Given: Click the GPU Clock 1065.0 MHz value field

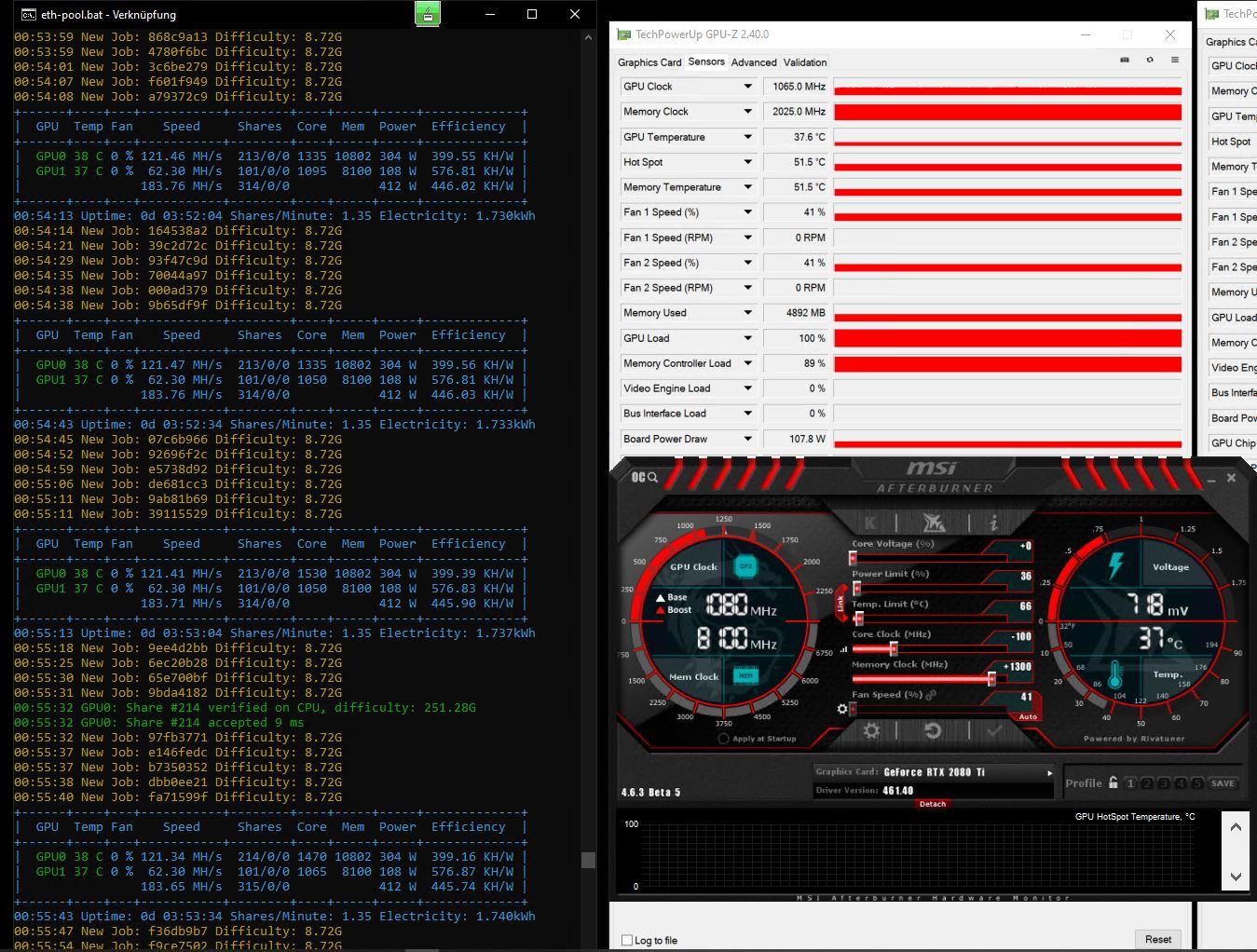Looking at the screenshot, I should 796,87.
